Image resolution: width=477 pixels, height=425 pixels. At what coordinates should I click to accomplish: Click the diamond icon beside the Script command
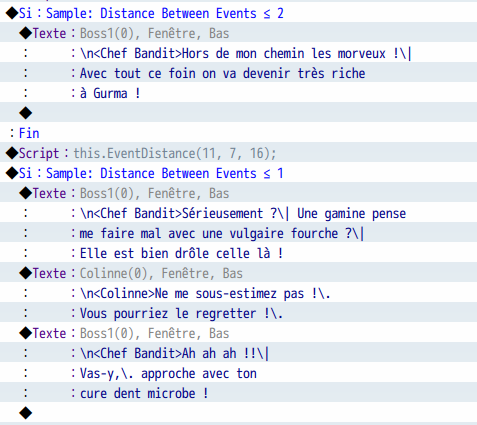pyautogui.click(x=12, y=153)
